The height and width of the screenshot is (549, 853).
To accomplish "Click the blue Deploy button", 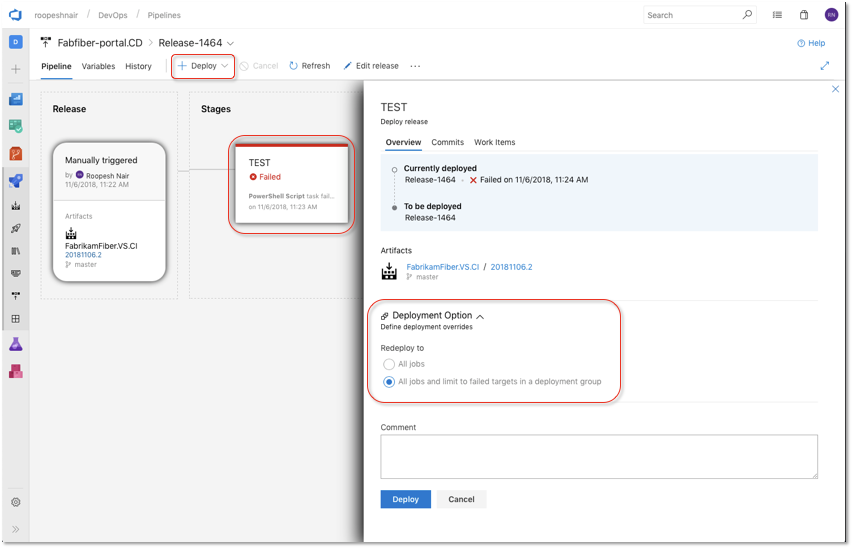I will 405,499.
